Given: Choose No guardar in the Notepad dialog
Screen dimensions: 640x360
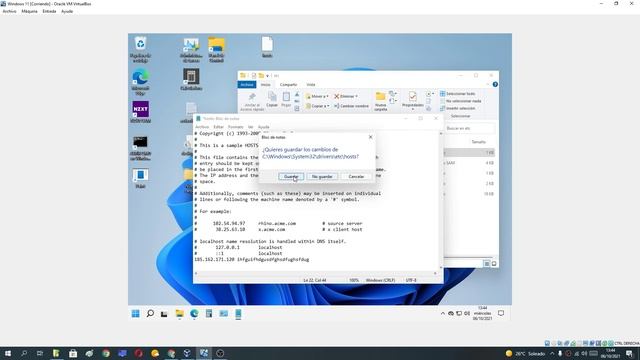Looking at the screenshot, I should tap(322, 176).
